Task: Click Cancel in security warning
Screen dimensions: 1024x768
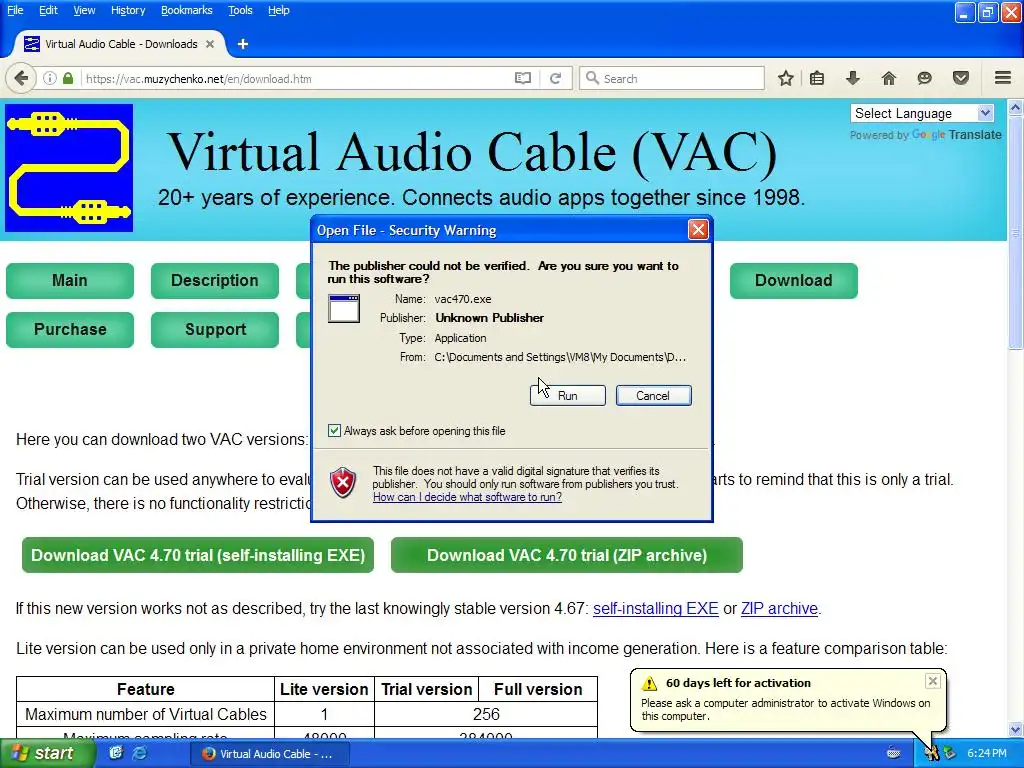Action: [x=653, y=395]
